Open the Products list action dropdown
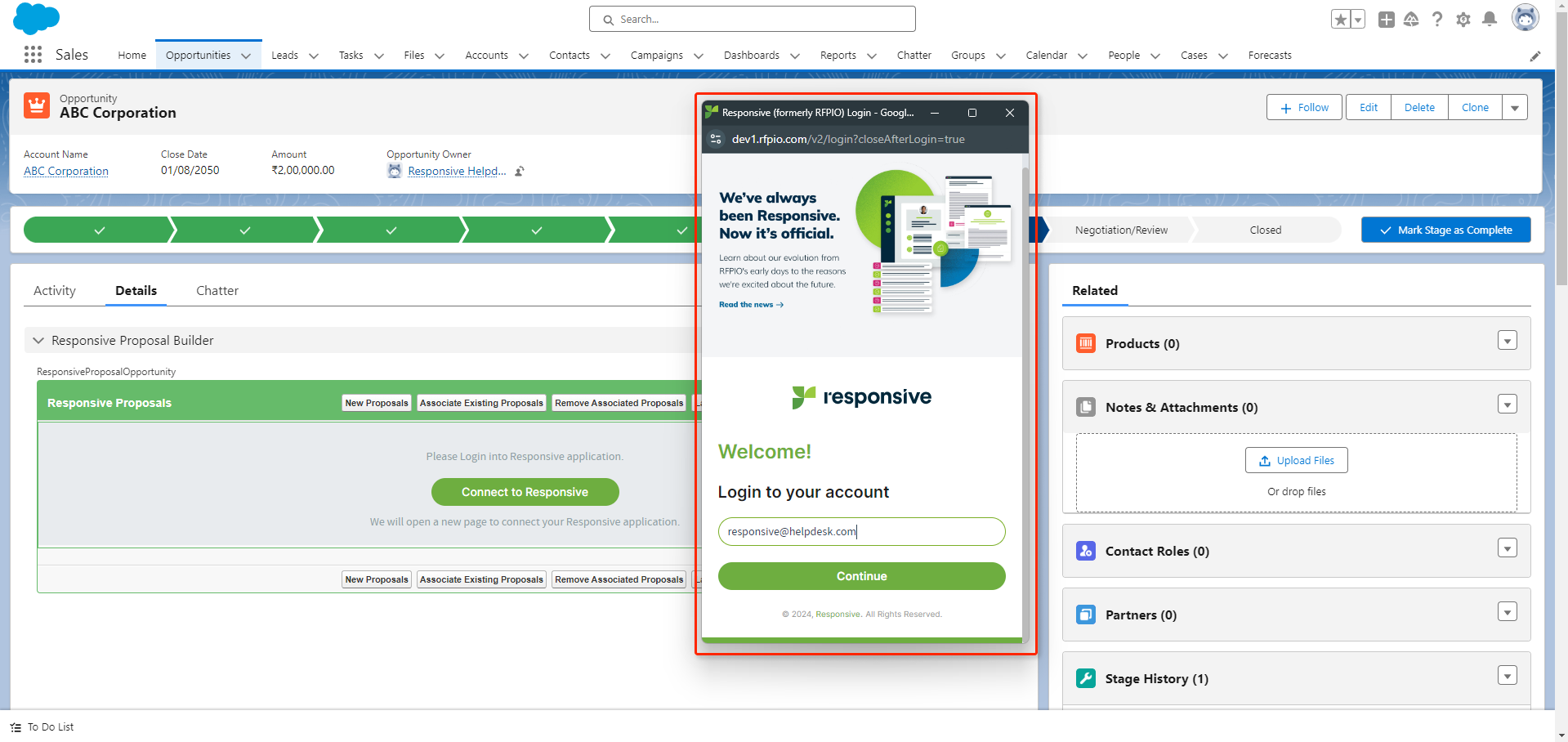The height and width of the screenshot is (742, 1568). click(1508, 341)
